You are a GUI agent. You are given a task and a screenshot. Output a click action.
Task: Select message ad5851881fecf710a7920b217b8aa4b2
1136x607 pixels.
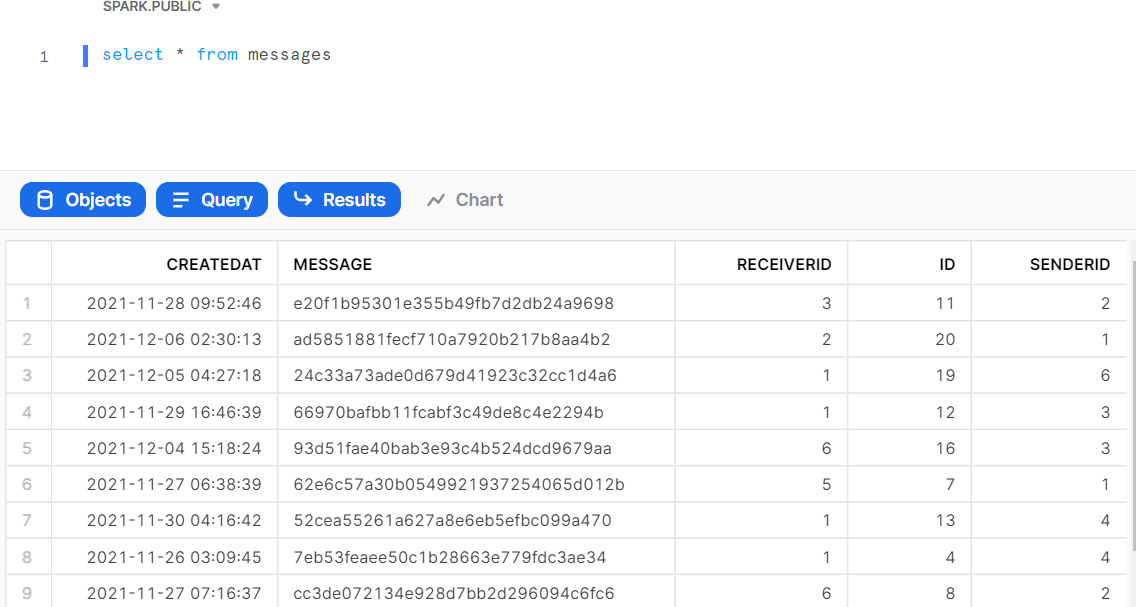pos(476,339)
